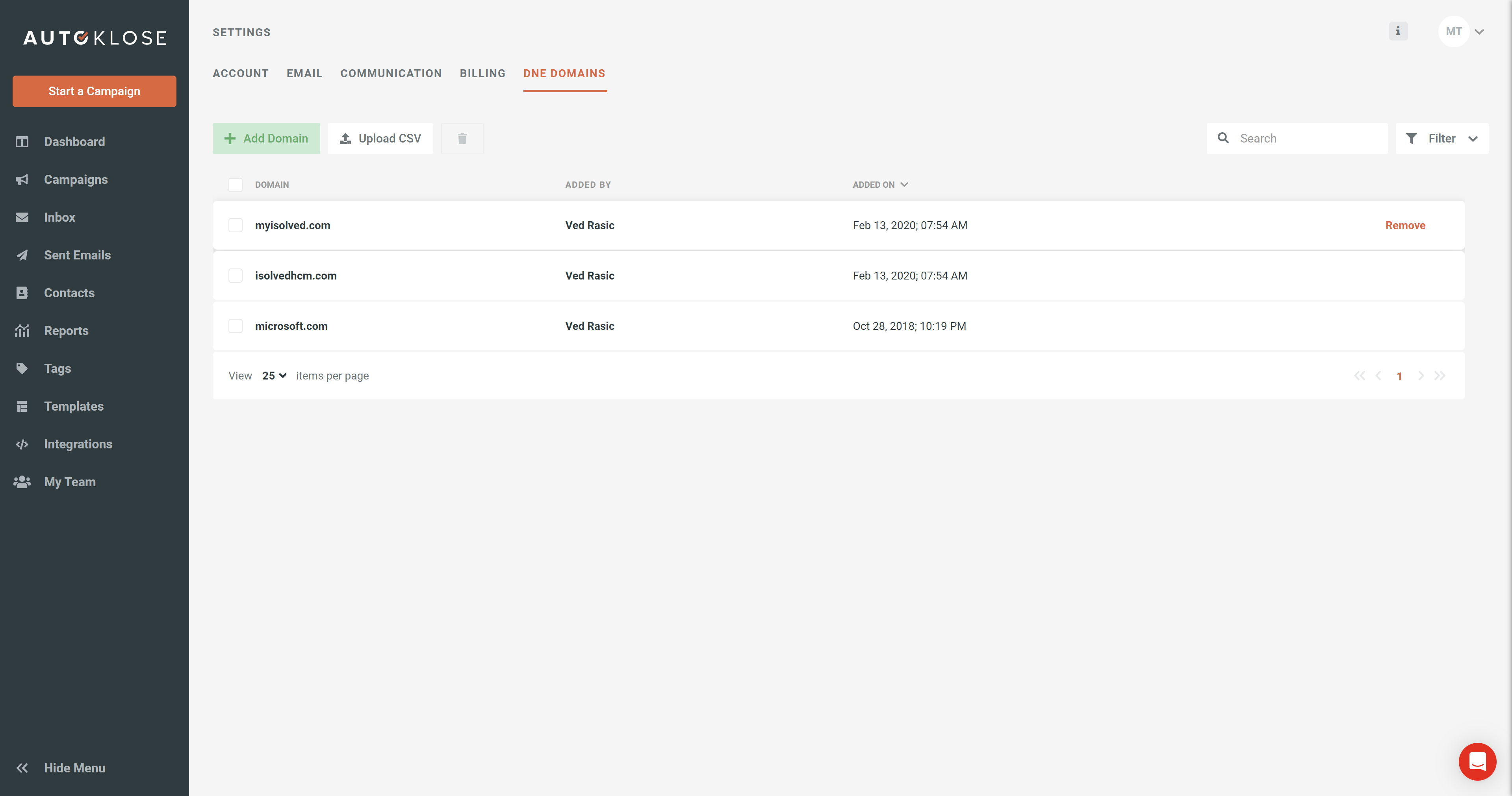Click the isolvedhcm.com domain name

296,276
